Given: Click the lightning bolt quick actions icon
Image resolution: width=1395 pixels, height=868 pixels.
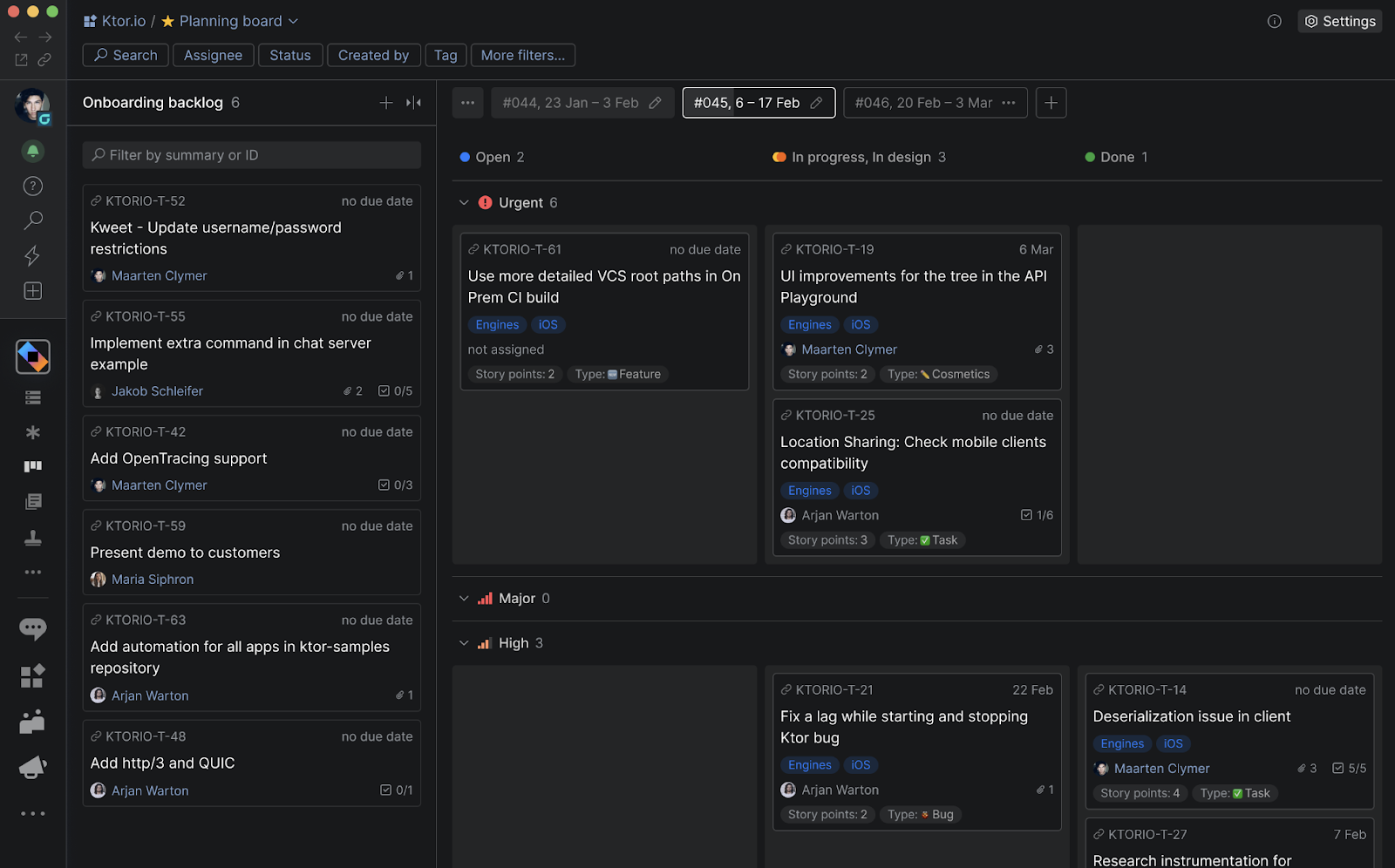Looking at the screenshot, I should (x=32, y=255).
